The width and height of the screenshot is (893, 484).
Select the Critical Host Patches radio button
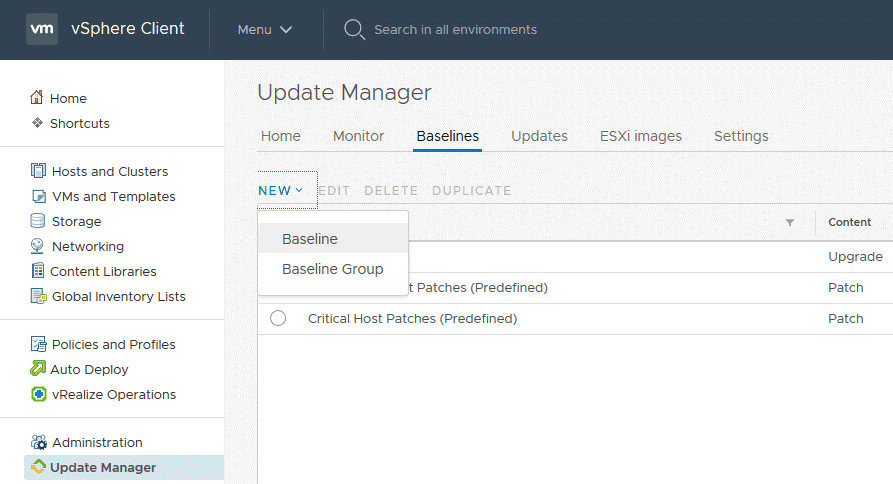tap(278, 318)
